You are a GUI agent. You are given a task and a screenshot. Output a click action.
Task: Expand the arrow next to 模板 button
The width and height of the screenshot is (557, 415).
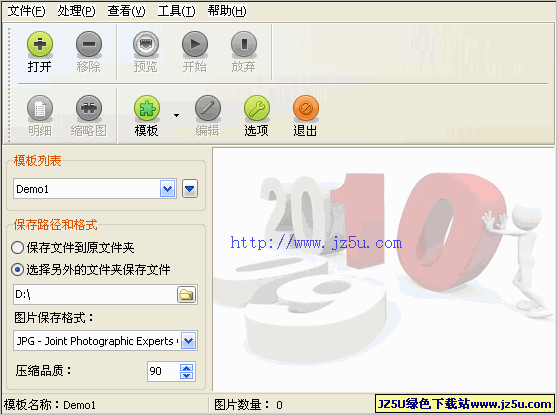pyautogui.click(x=176, y=115)
